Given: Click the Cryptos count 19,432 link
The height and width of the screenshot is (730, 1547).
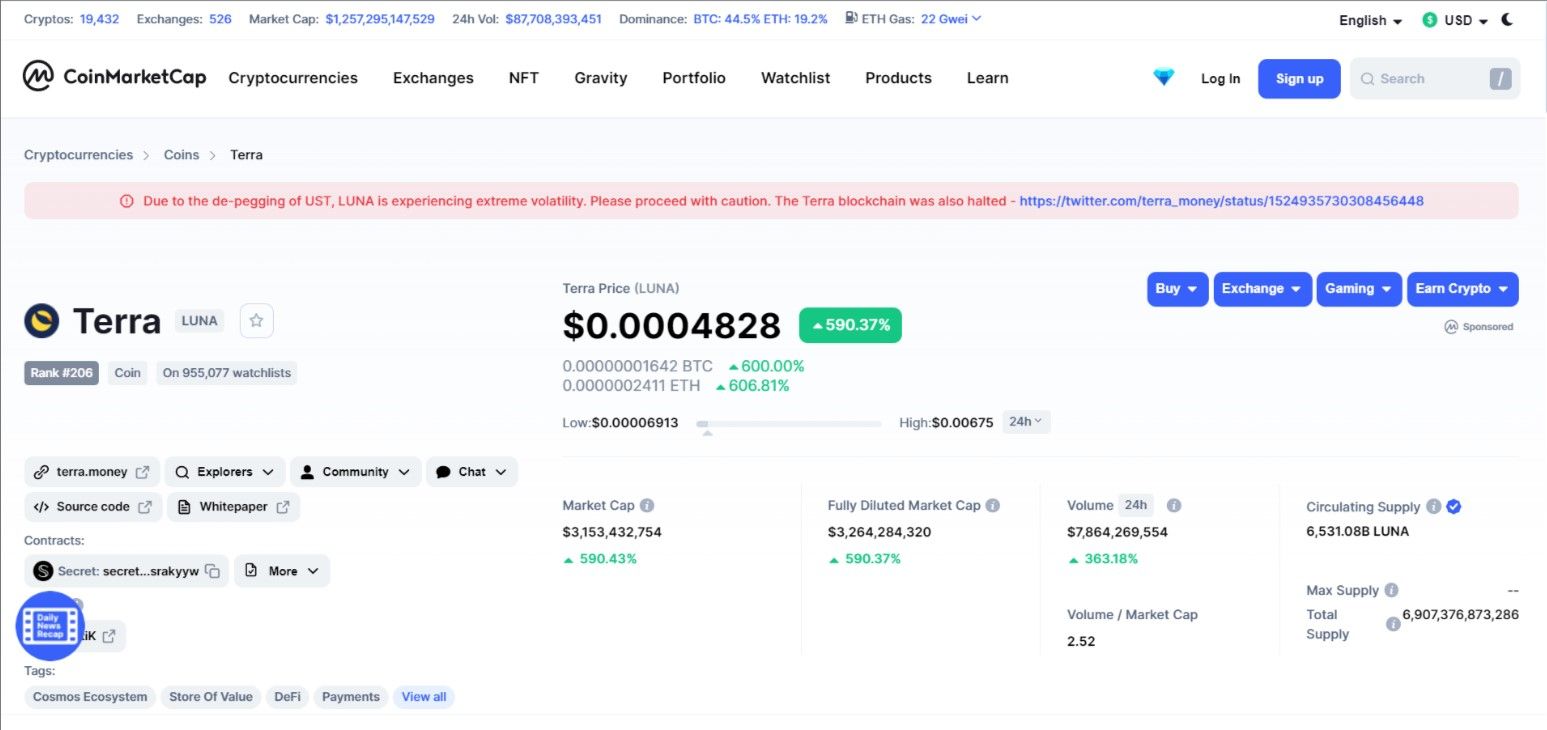Looking at the screenshot, I should click(99, 19).
